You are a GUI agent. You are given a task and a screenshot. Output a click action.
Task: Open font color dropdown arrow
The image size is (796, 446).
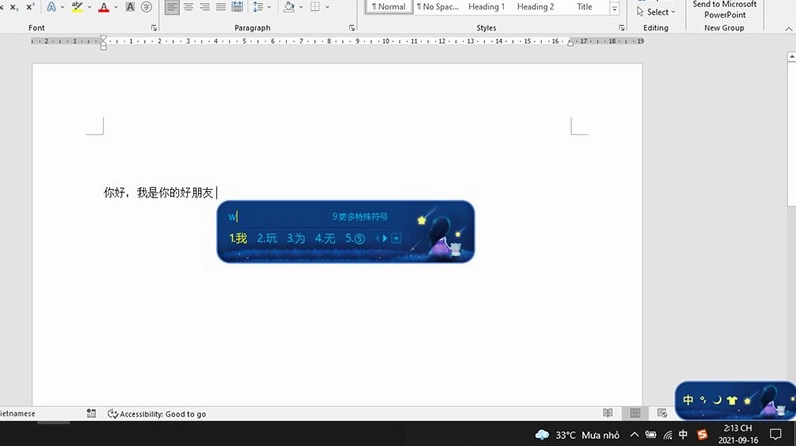116,7
